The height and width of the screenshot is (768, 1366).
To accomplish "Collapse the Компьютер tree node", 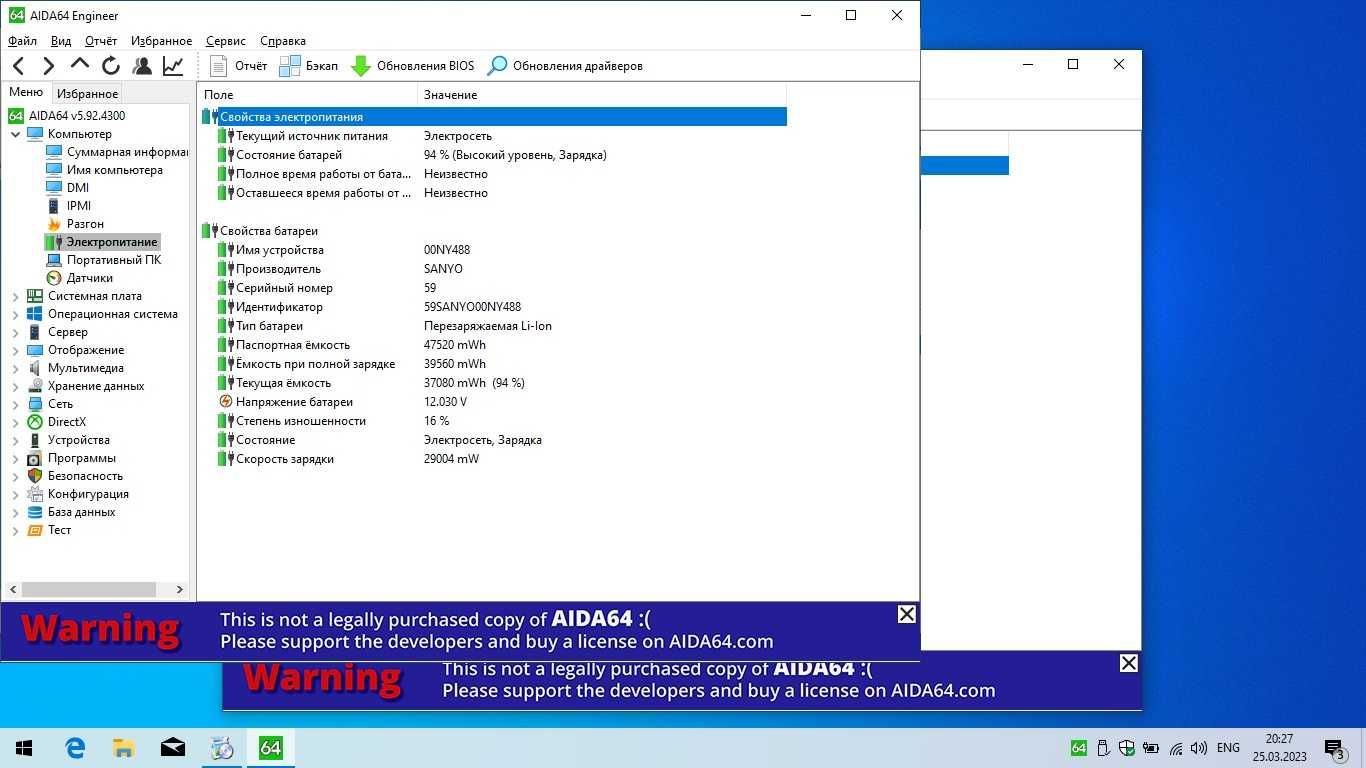I will click(16, 134).
